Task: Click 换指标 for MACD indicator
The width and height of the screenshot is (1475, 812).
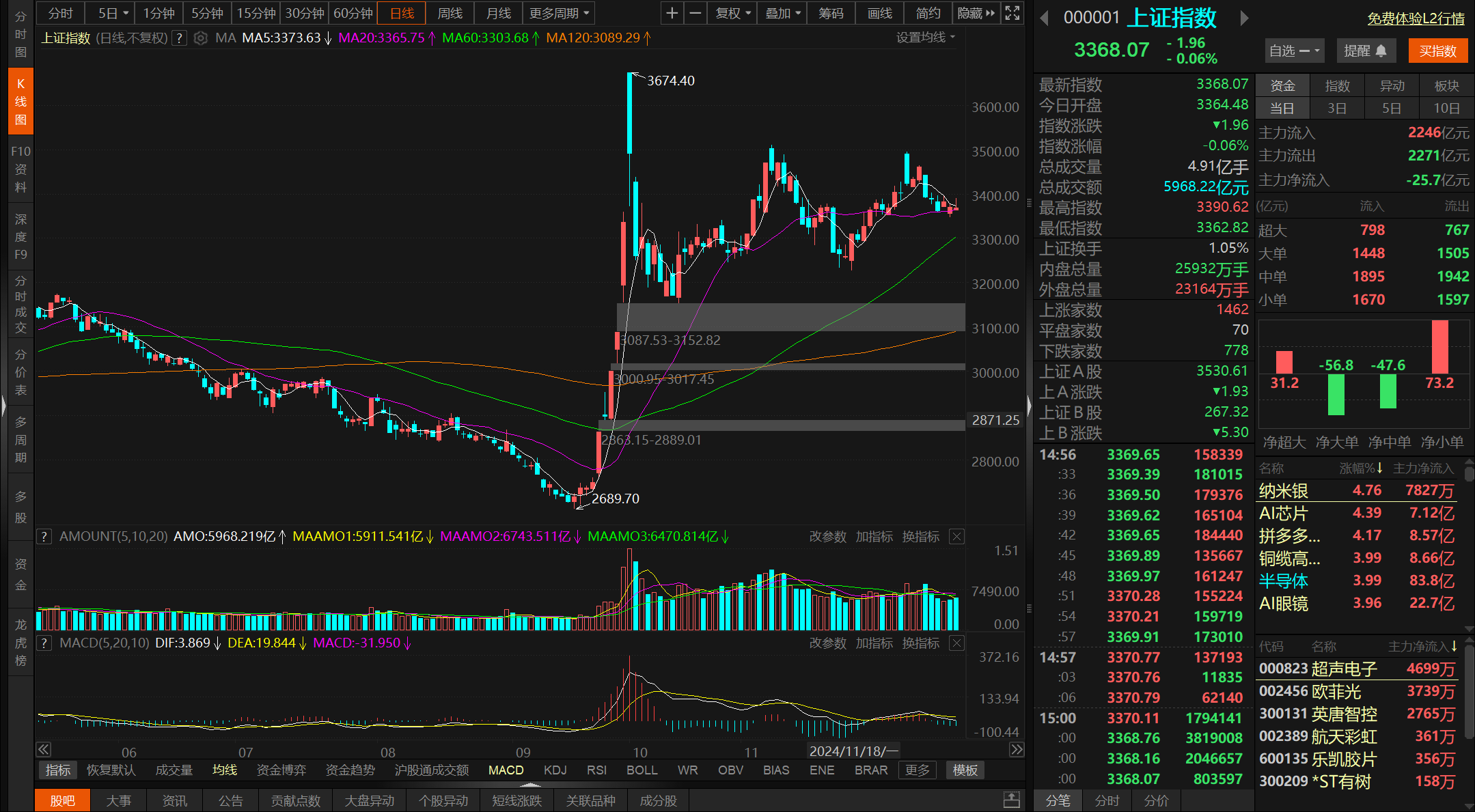Action: [x=920, y=643]
